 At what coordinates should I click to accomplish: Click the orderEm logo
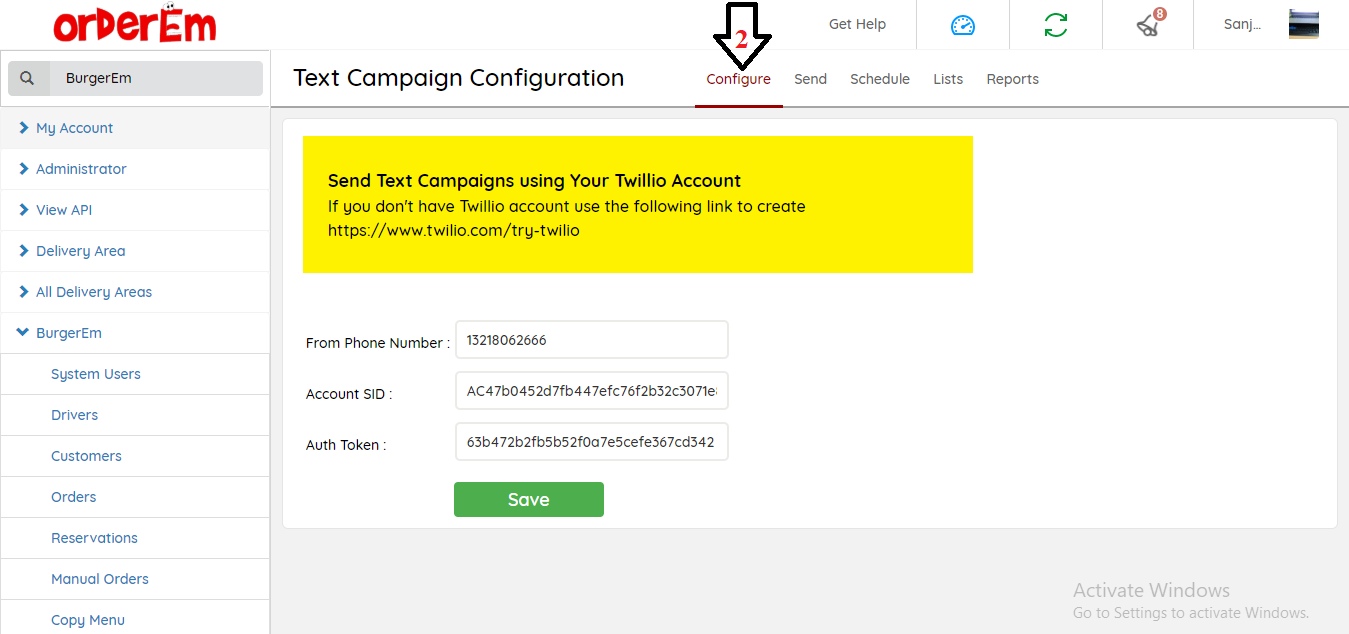point(135,25)
